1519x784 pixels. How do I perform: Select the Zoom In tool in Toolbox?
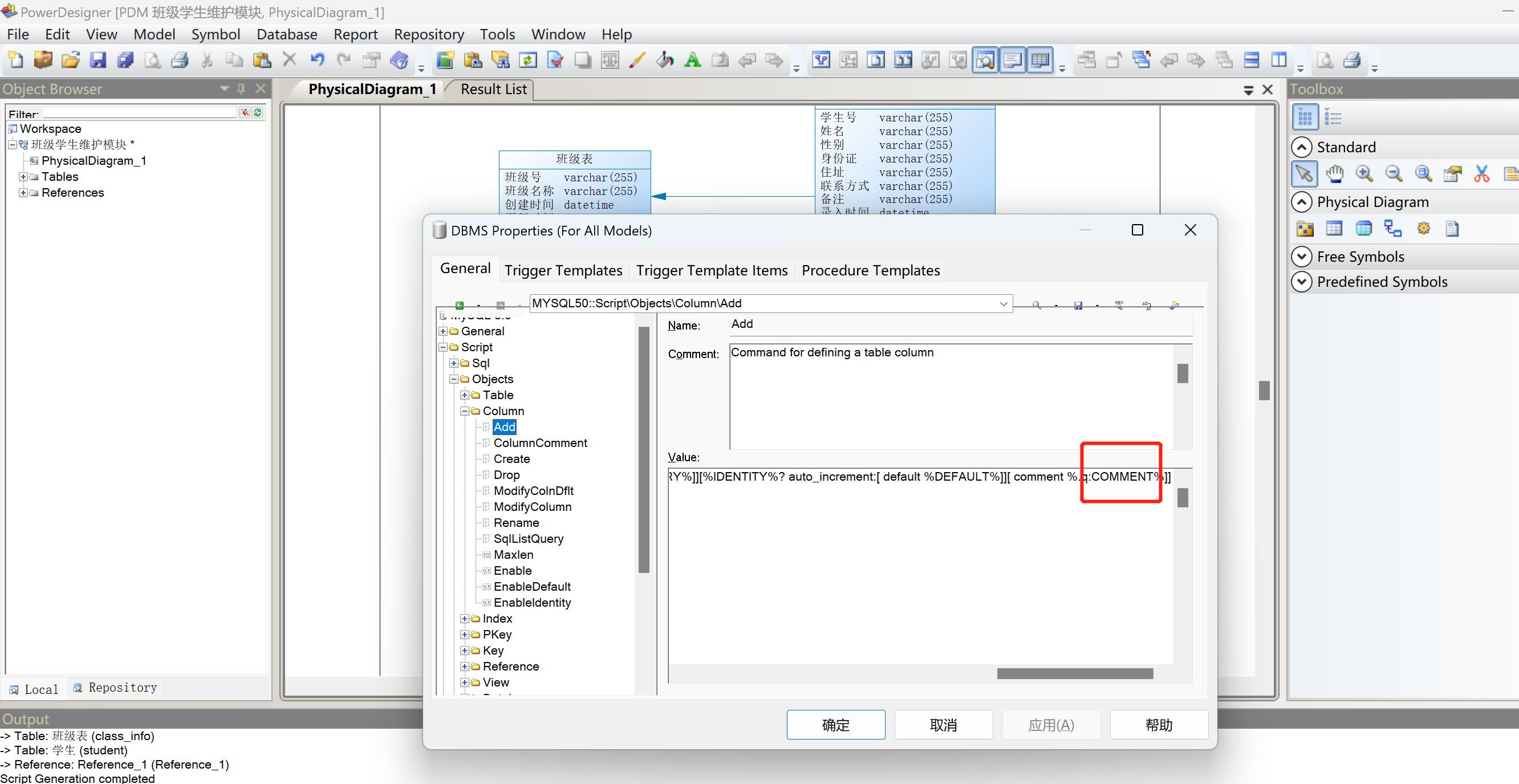pyautogui.click(x=1363, y=173)
